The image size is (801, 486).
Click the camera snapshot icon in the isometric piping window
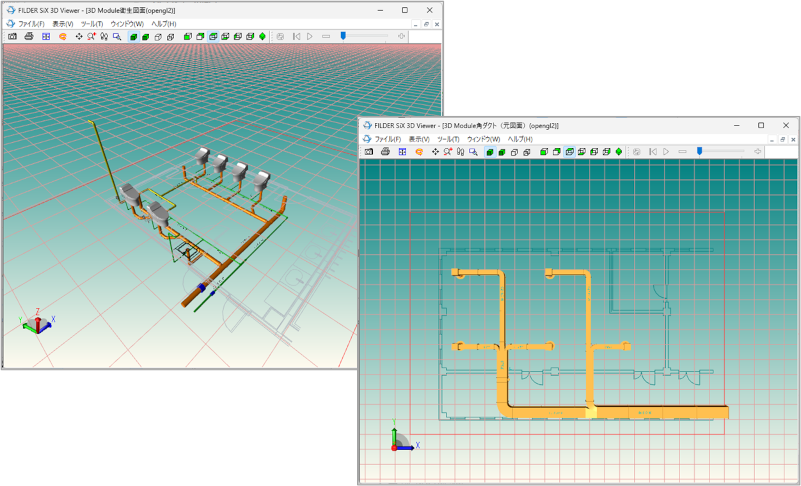pyautogui.click(x=12, y=36)
